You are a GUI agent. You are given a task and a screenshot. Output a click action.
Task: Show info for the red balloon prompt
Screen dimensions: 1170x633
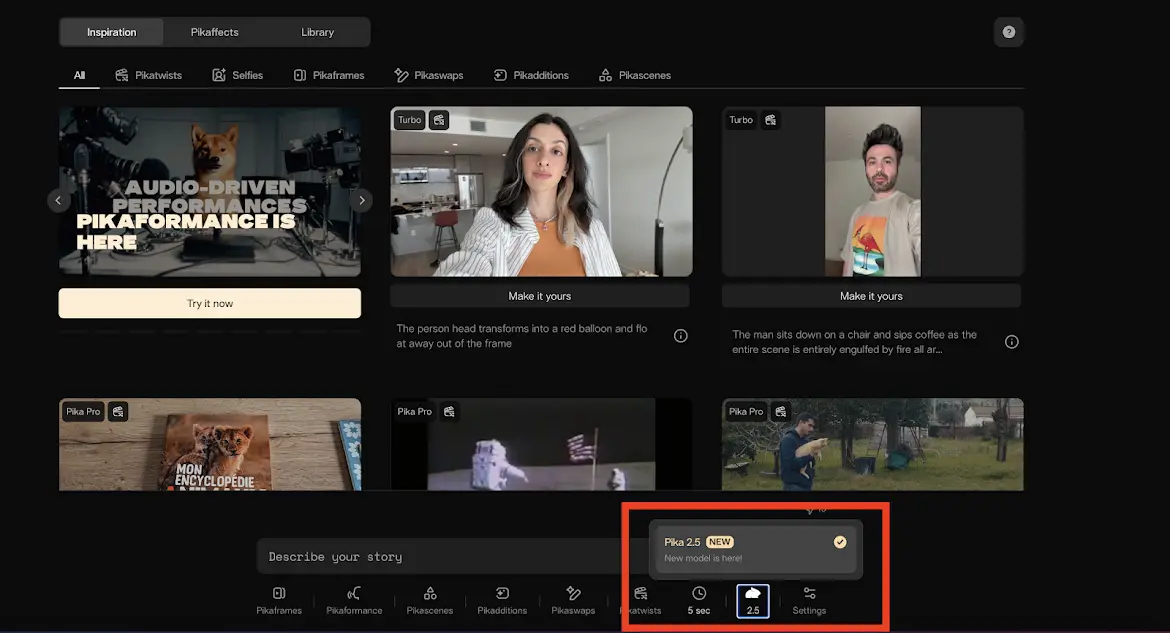tap(681, 336)
